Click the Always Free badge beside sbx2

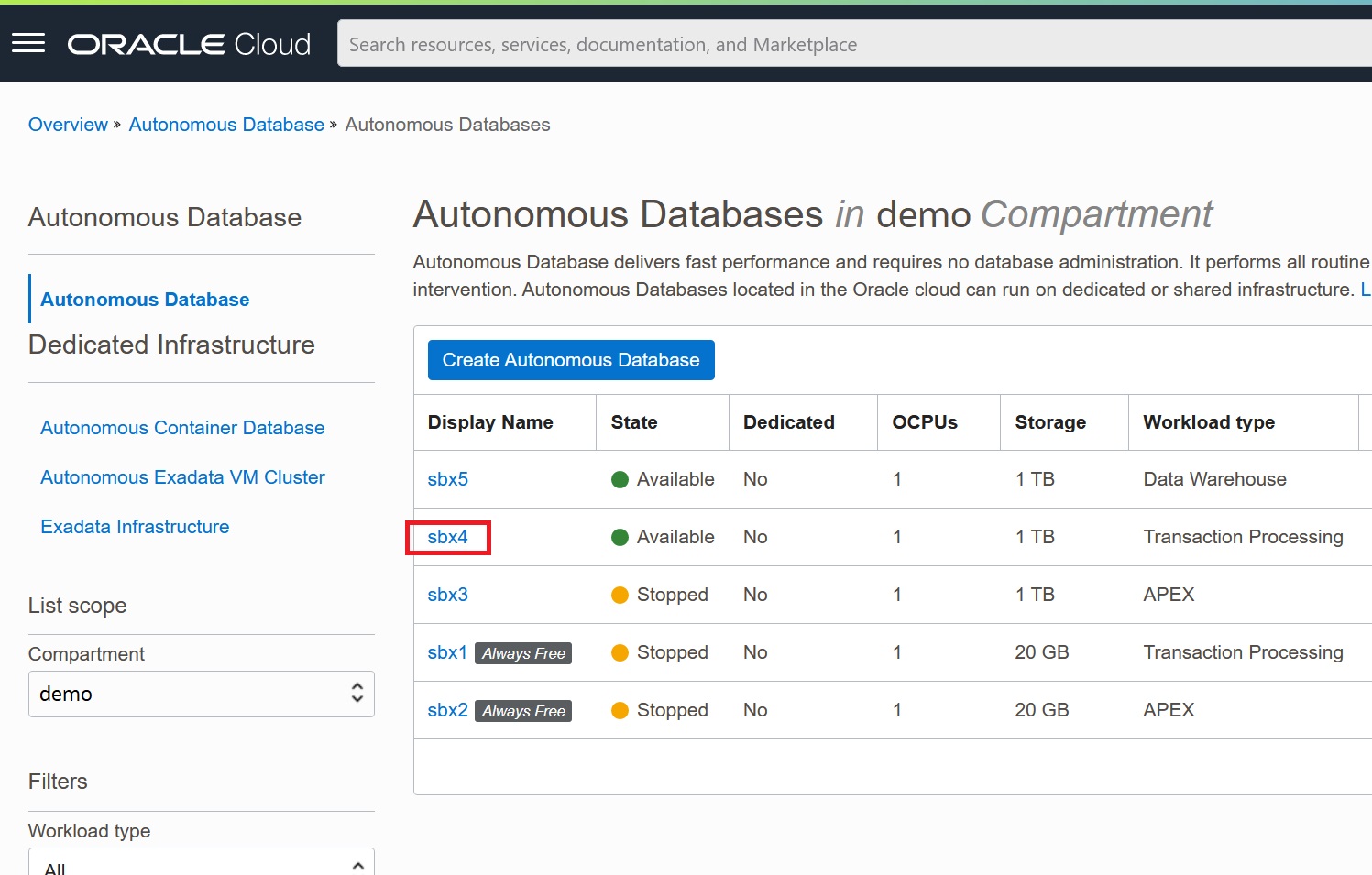[x=523, y=711]
